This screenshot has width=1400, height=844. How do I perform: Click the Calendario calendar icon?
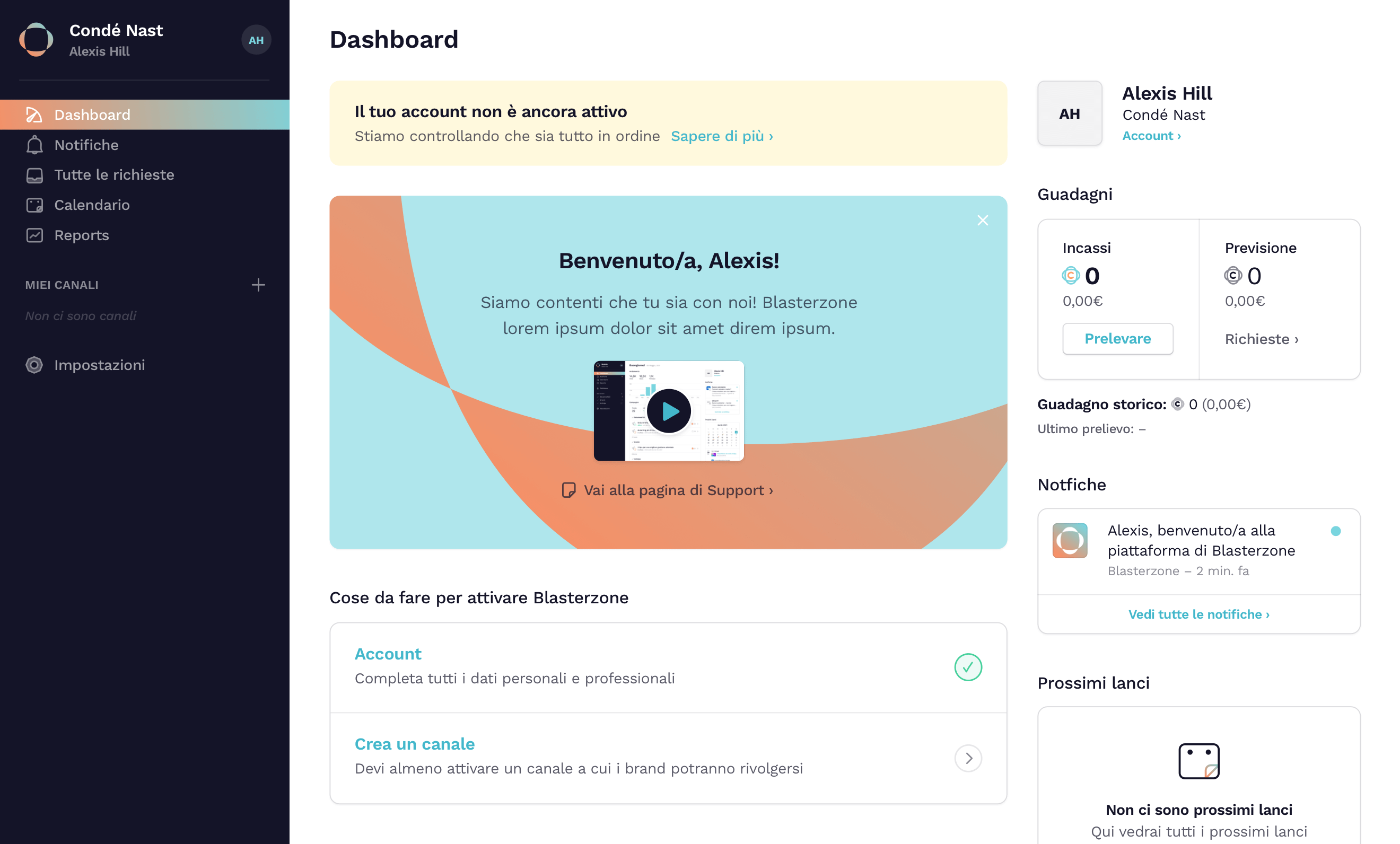(34, 205)
